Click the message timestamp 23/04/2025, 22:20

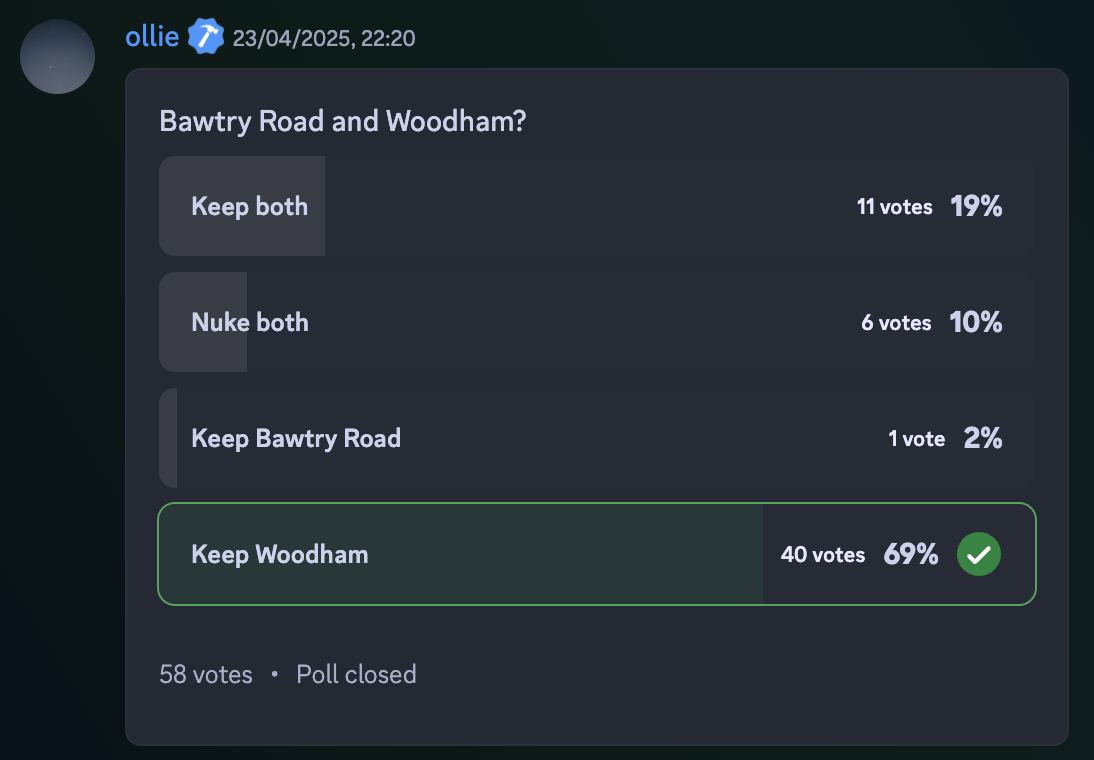click(x=324, y=38)
